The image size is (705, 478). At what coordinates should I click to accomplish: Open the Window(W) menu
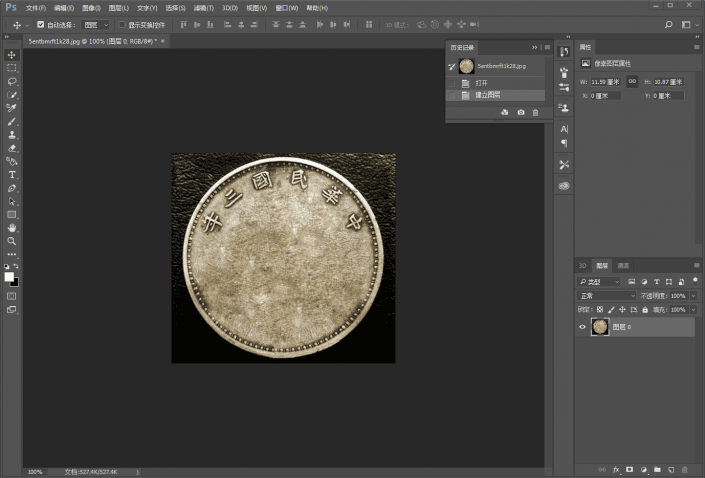click(x=286, y=8)
